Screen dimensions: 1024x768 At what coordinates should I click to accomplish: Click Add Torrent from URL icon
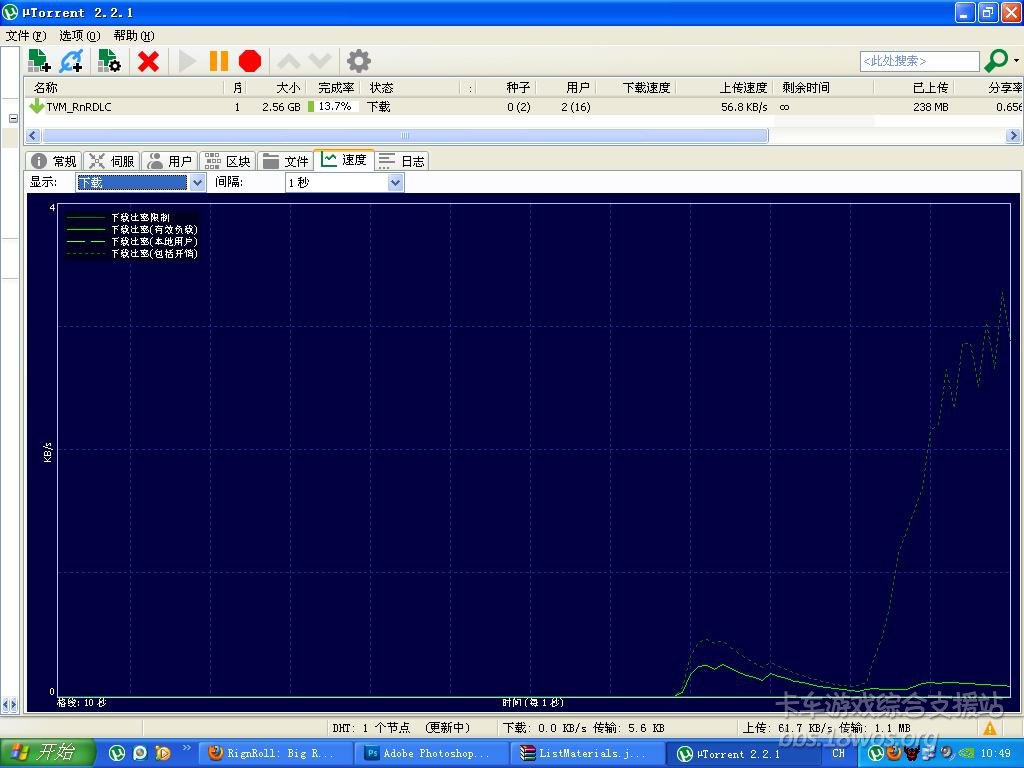tap(71, 61)
